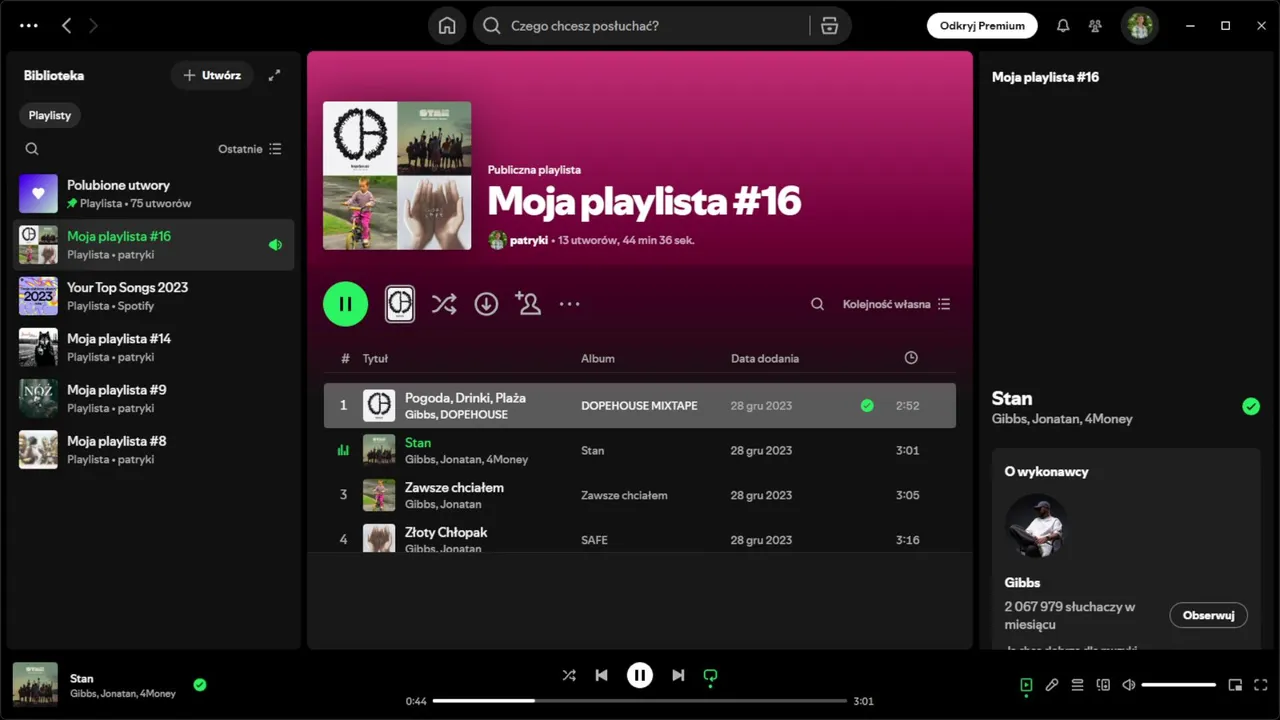Open Friend Activity icon
1280x720 pixels.
point(1095,26)
